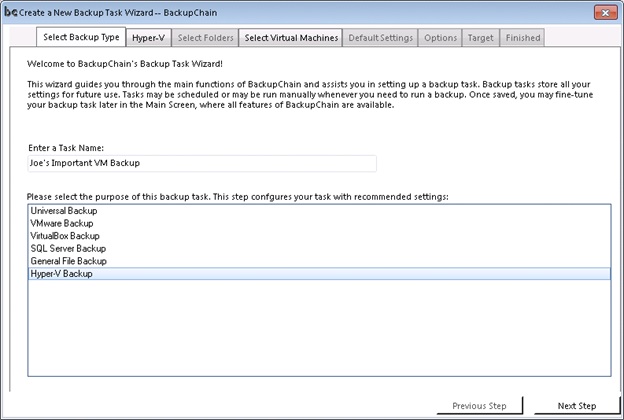This screenshot has height=420, width=624.
Task: Go to the Select Virtual Machines tab
Action: pos(291,38)
